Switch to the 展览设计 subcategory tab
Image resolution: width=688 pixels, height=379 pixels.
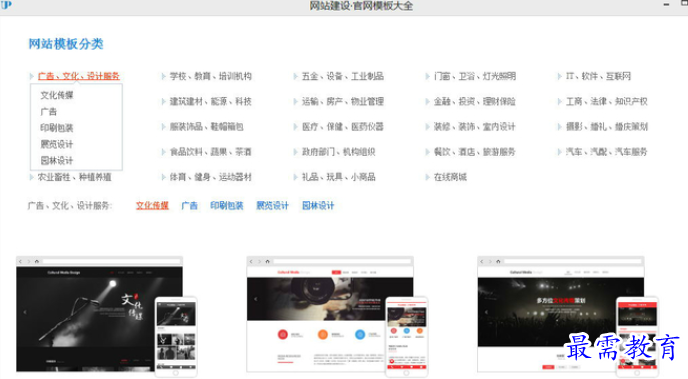point(272,206)
